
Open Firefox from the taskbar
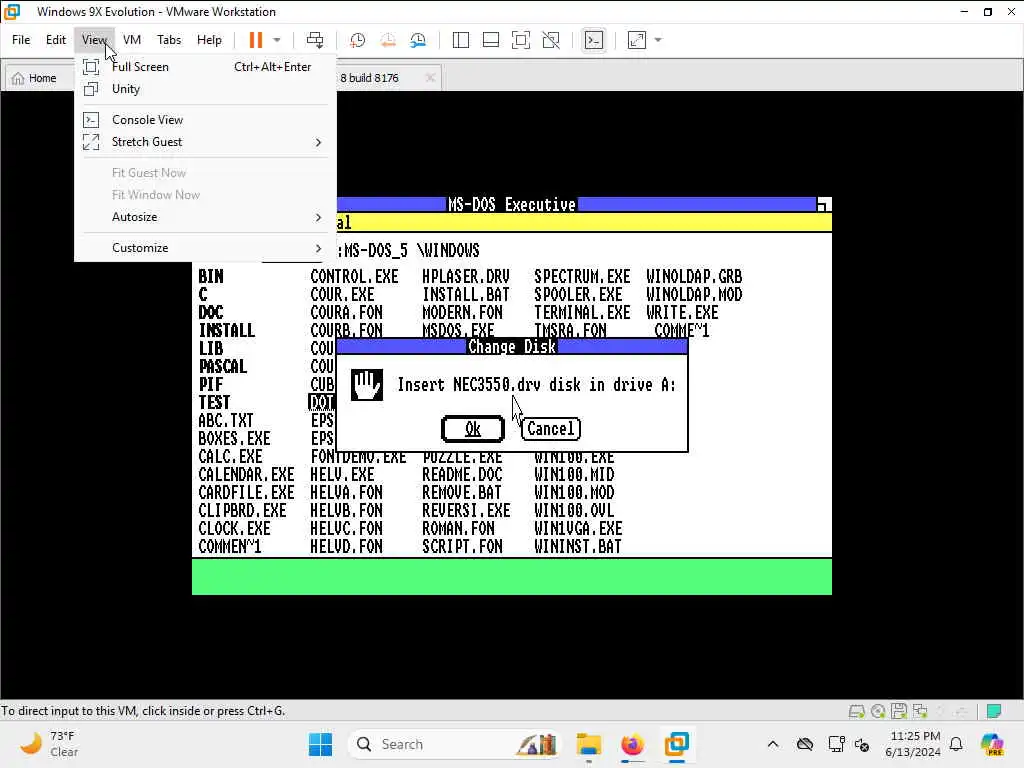(x=632, y=744)
